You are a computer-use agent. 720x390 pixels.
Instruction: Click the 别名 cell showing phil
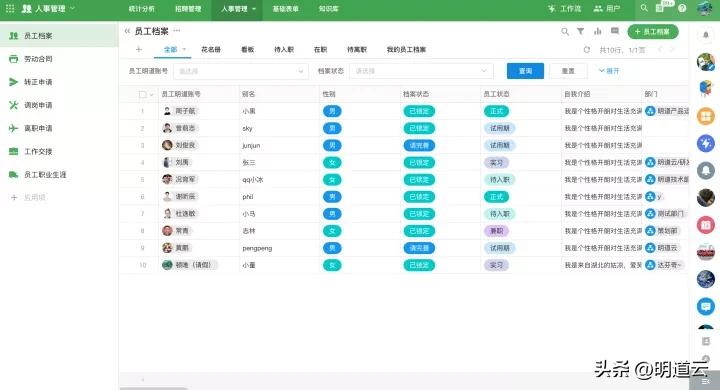[248, 197]
